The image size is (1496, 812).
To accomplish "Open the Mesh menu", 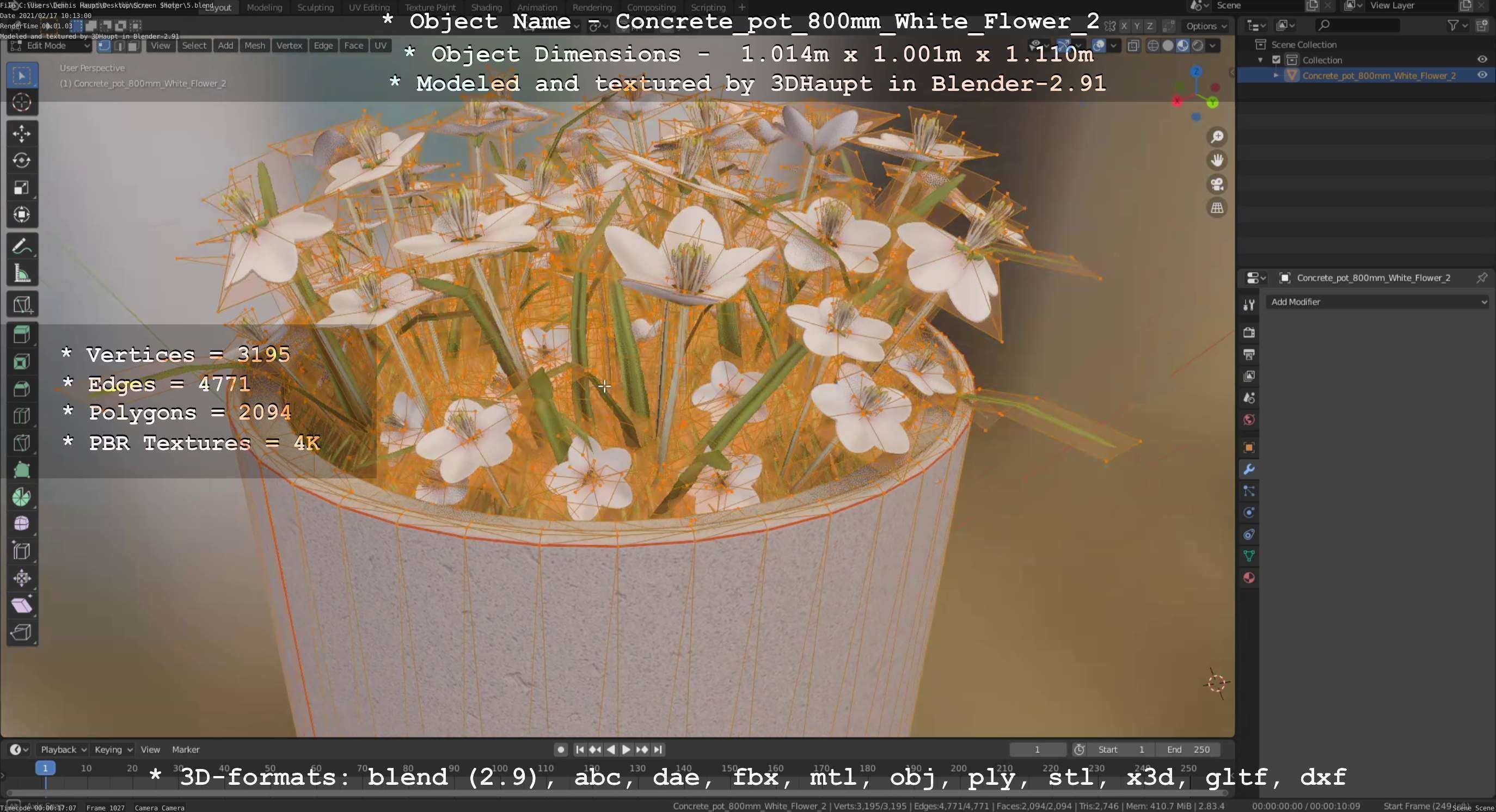I will point(254,46).
